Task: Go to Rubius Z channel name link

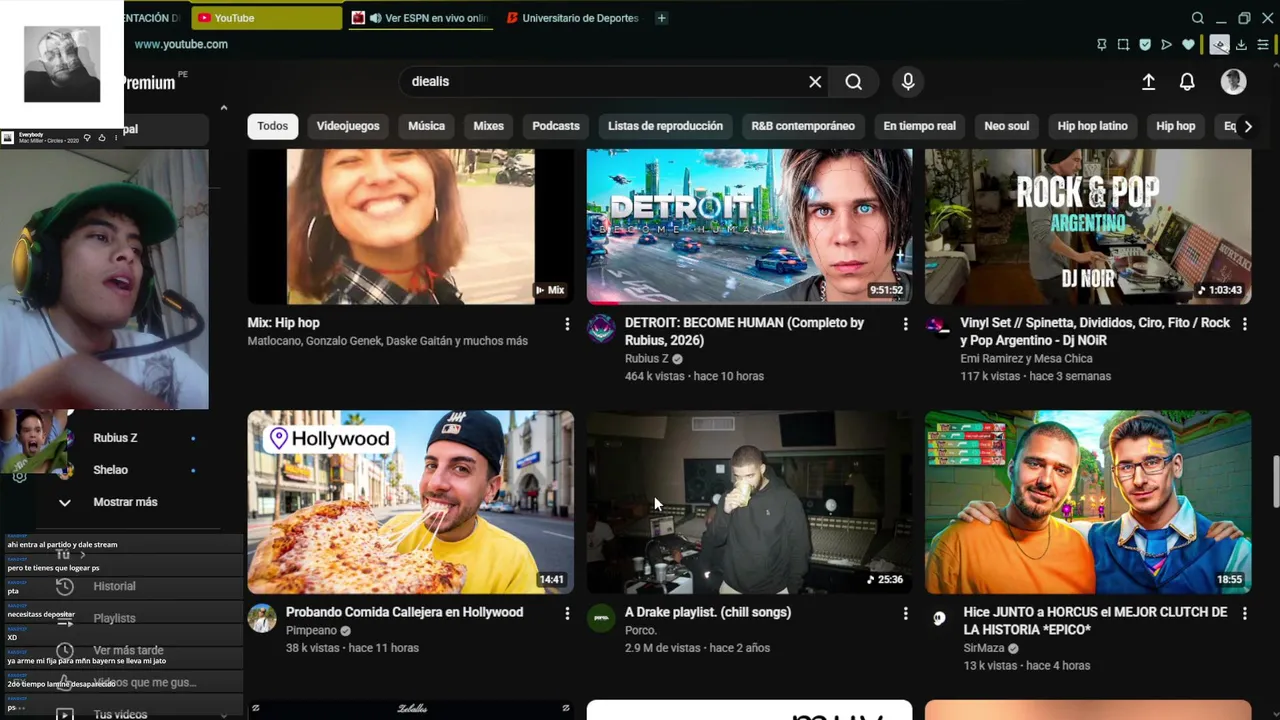Action: tap(647, 359)
